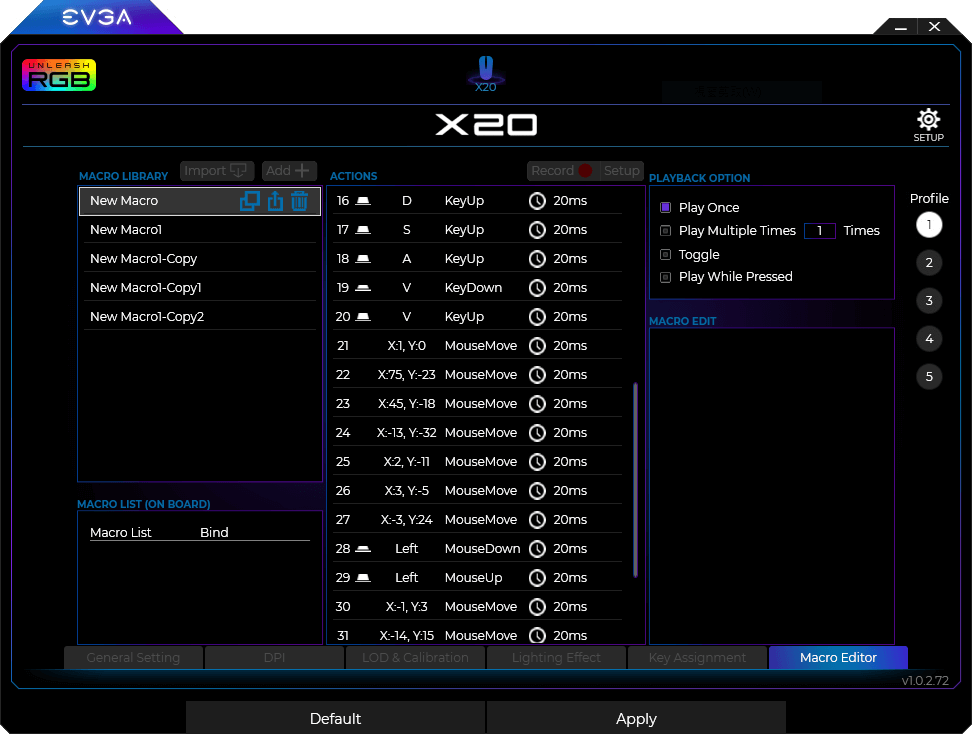The image size is (972, 734).
Task: Click clock icon on action row 30
Action: [x=537, y=607]
